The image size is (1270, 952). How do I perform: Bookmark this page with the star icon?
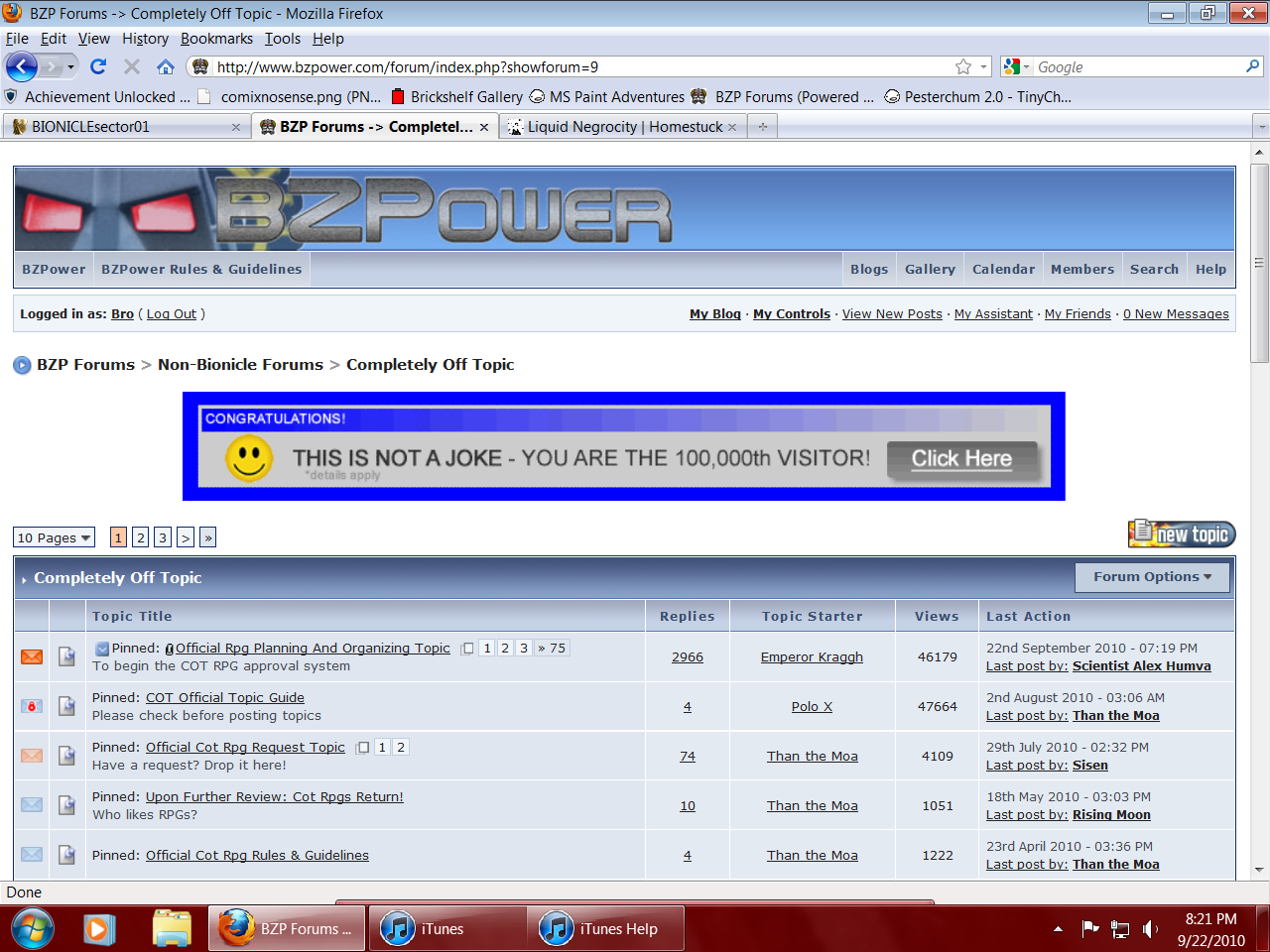(x=963, y=66)
